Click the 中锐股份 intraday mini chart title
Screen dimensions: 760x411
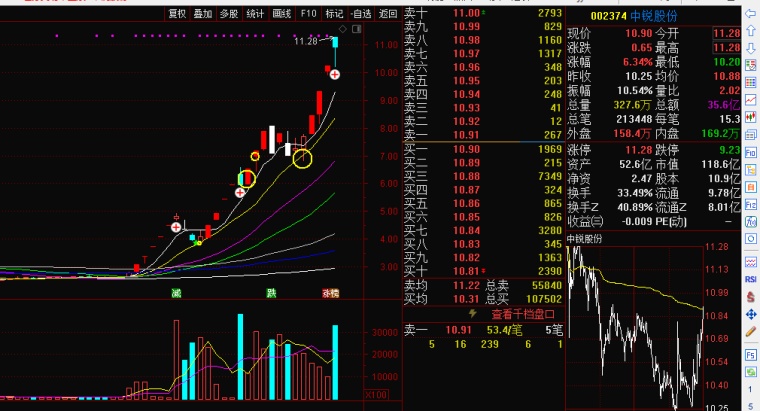click(x=584, y=239)
